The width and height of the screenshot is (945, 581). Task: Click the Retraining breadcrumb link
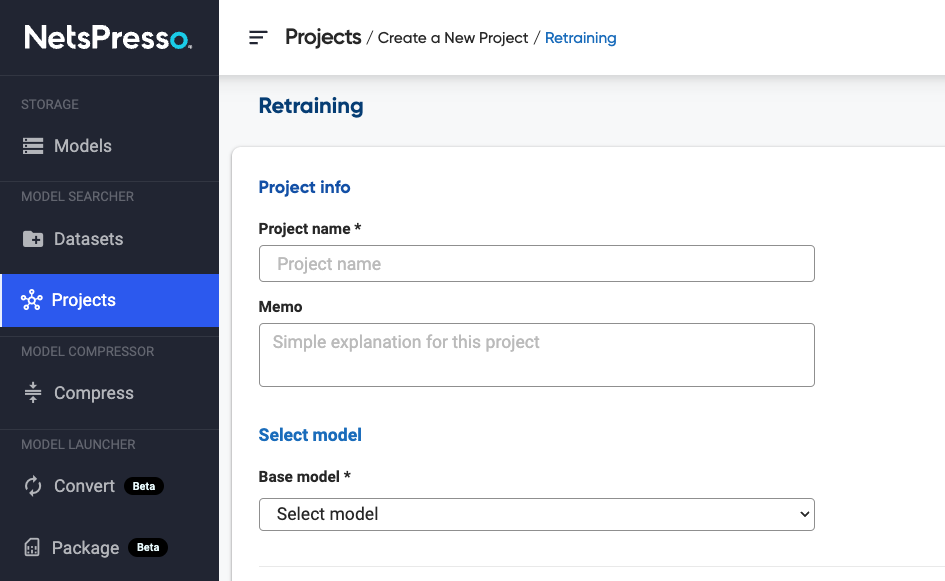click(580, 38)
